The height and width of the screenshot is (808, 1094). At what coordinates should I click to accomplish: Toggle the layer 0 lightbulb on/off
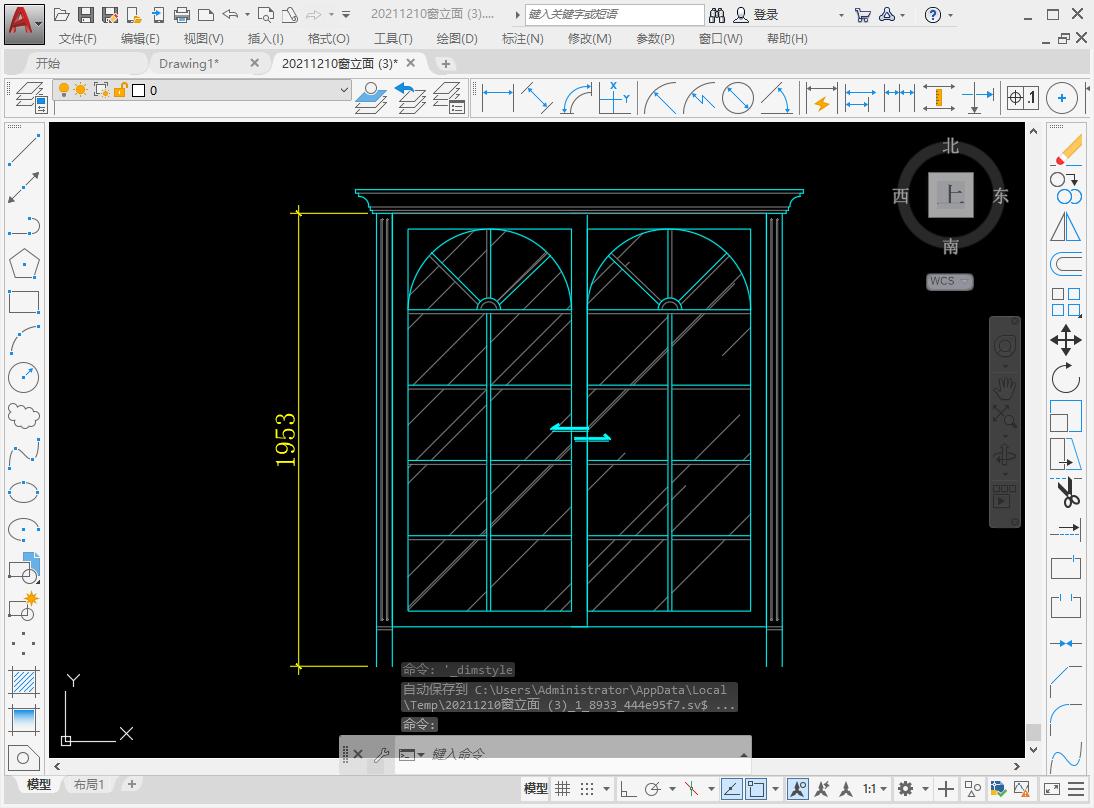63,90
